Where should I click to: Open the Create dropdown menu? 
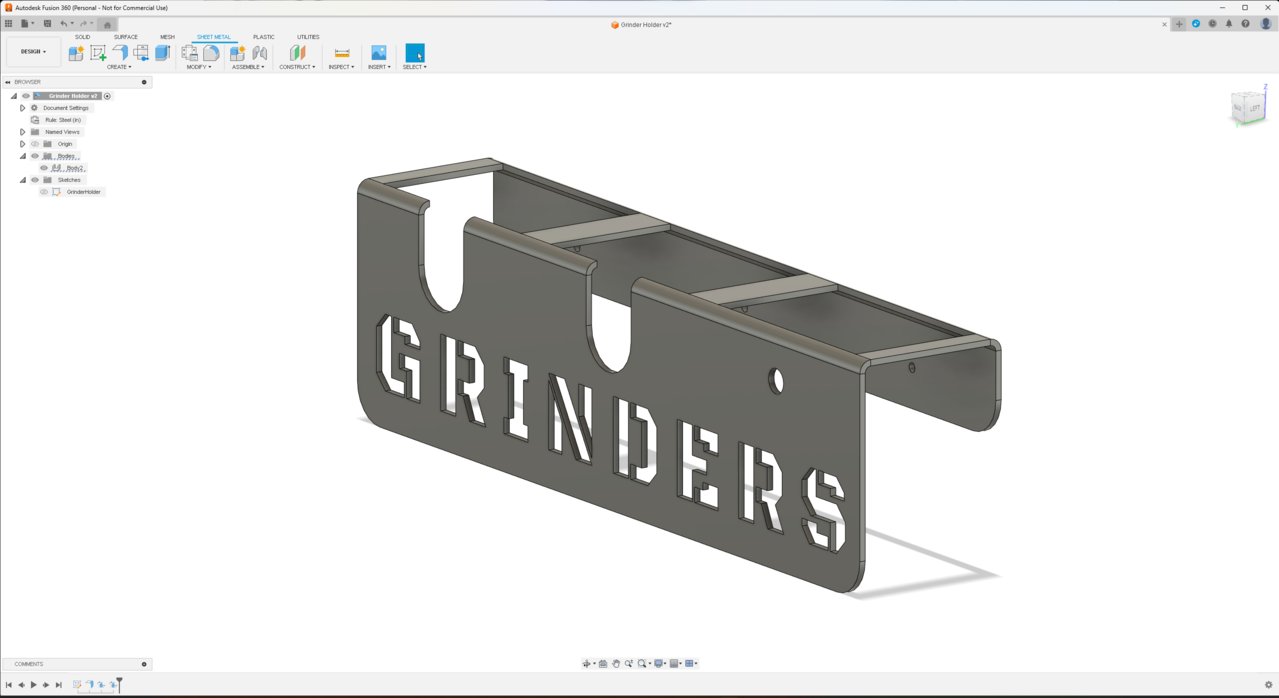click(x=119, y=67)
